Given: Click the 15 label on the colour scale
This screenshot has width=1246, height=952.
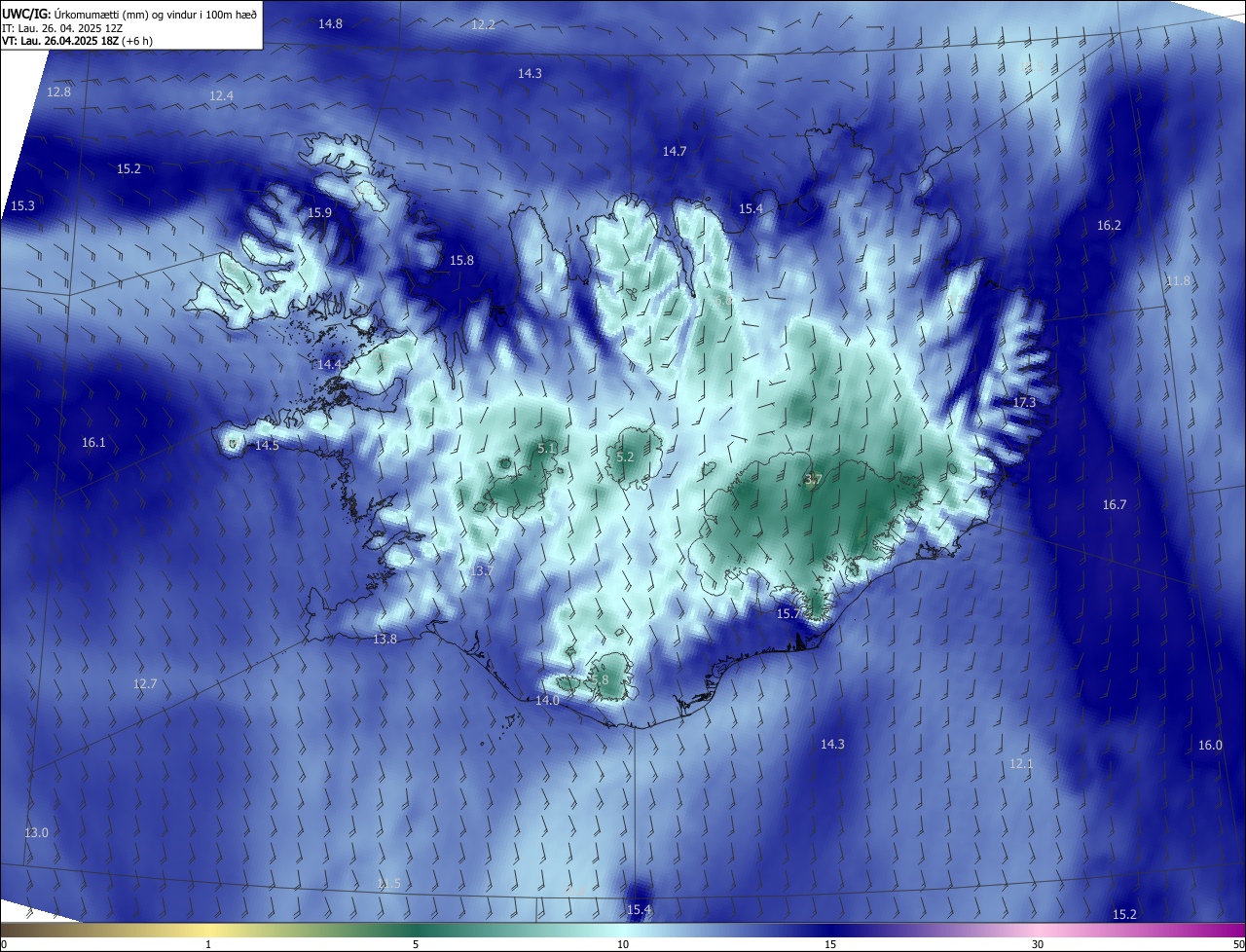Looking at the screenshot, I should tap(830, 944).
